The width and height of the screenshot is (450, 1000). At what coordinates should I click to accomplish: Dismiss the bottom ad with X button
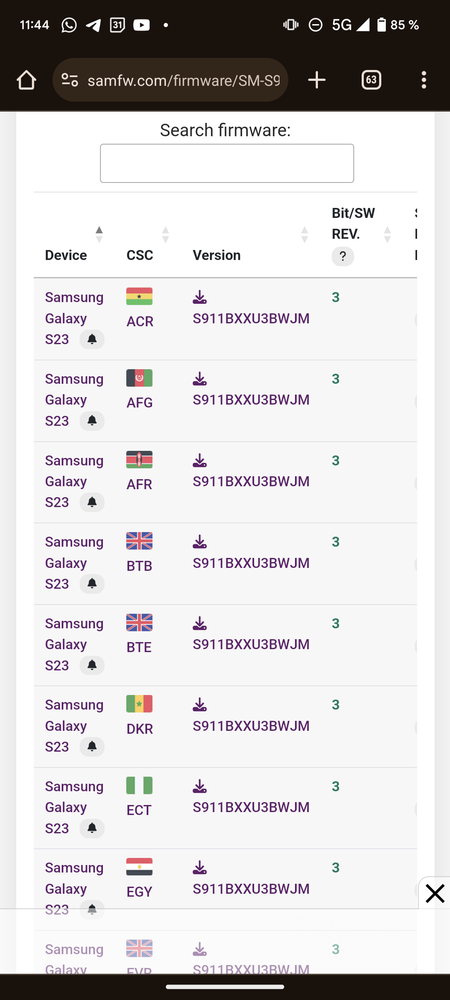(435, 893)
